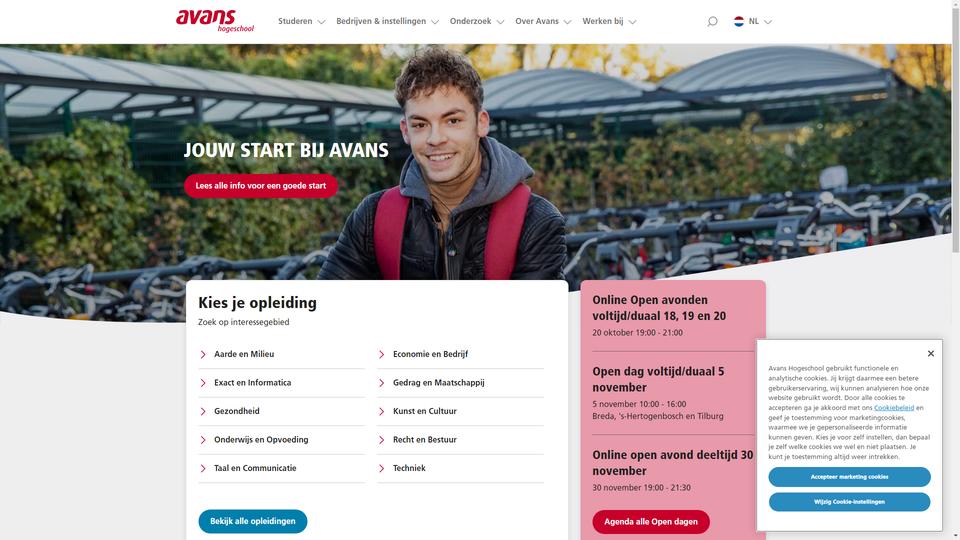Click the Dutch flag language icon
960x540 pixels.
(739, 21)
